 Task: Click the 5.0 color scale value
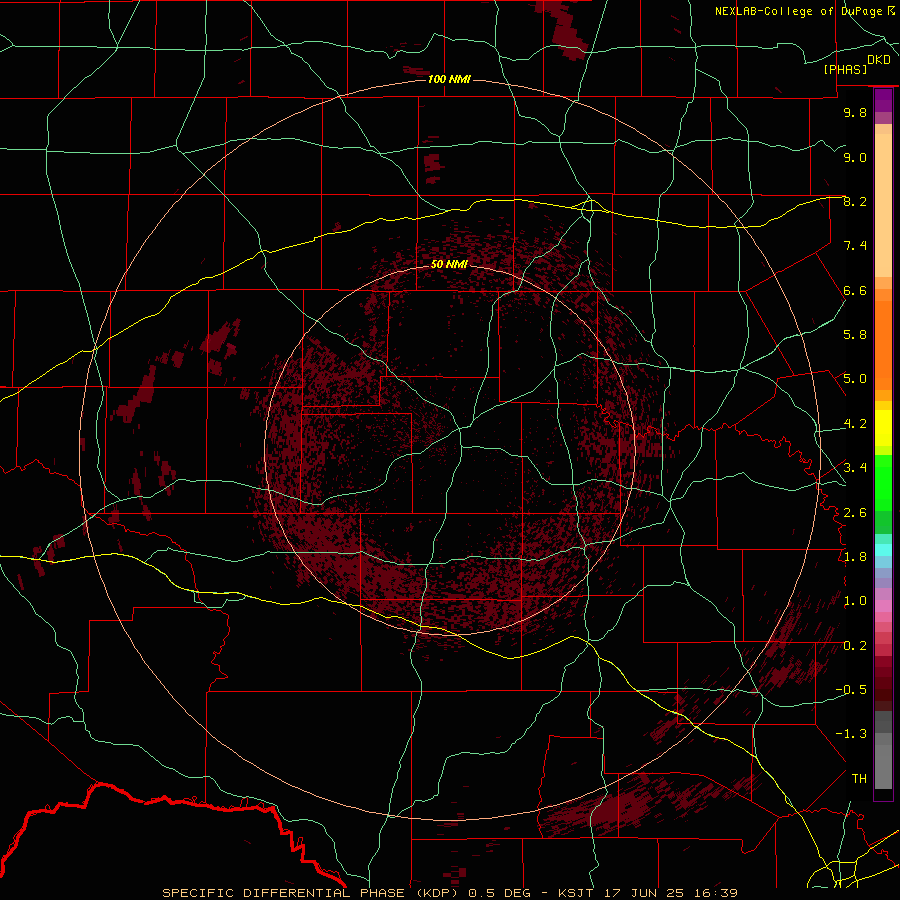coord(855,379)
